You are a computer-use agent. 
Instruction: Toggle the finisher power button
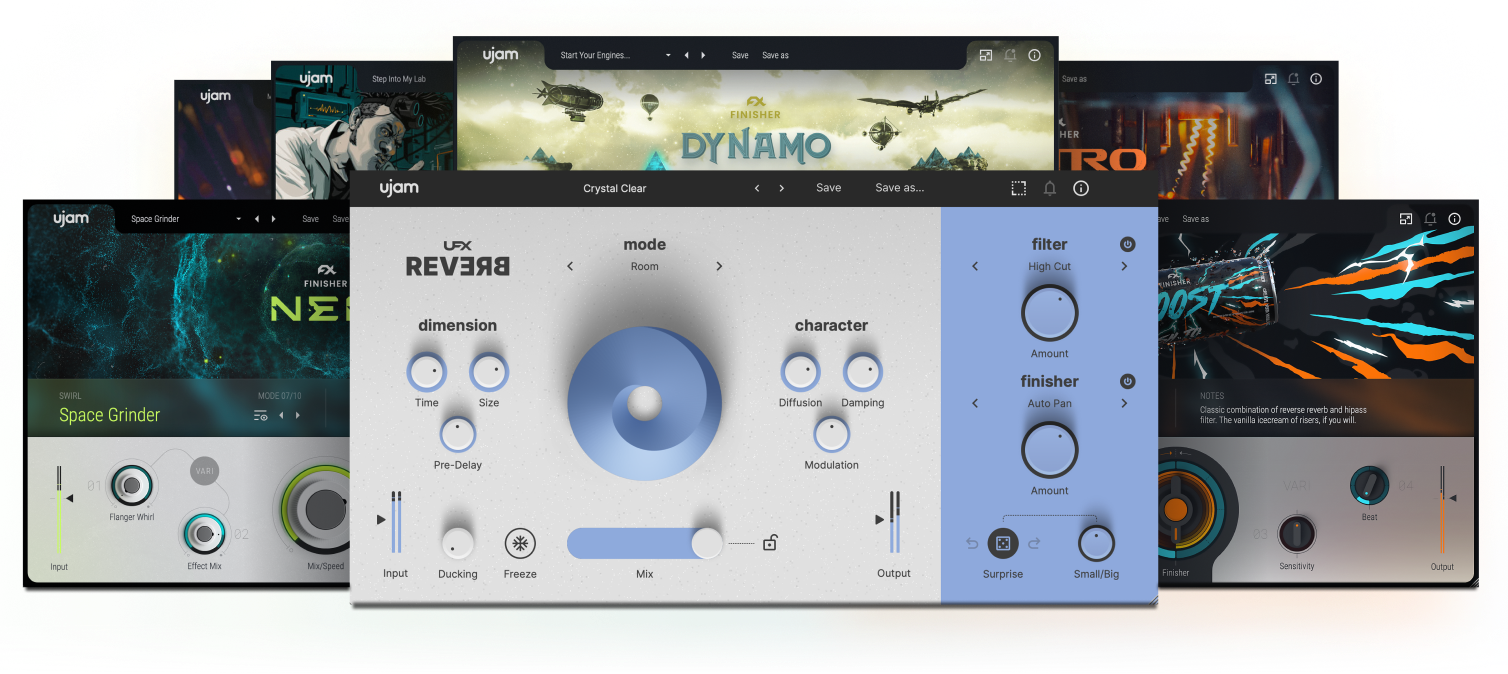pos(1127,381)
